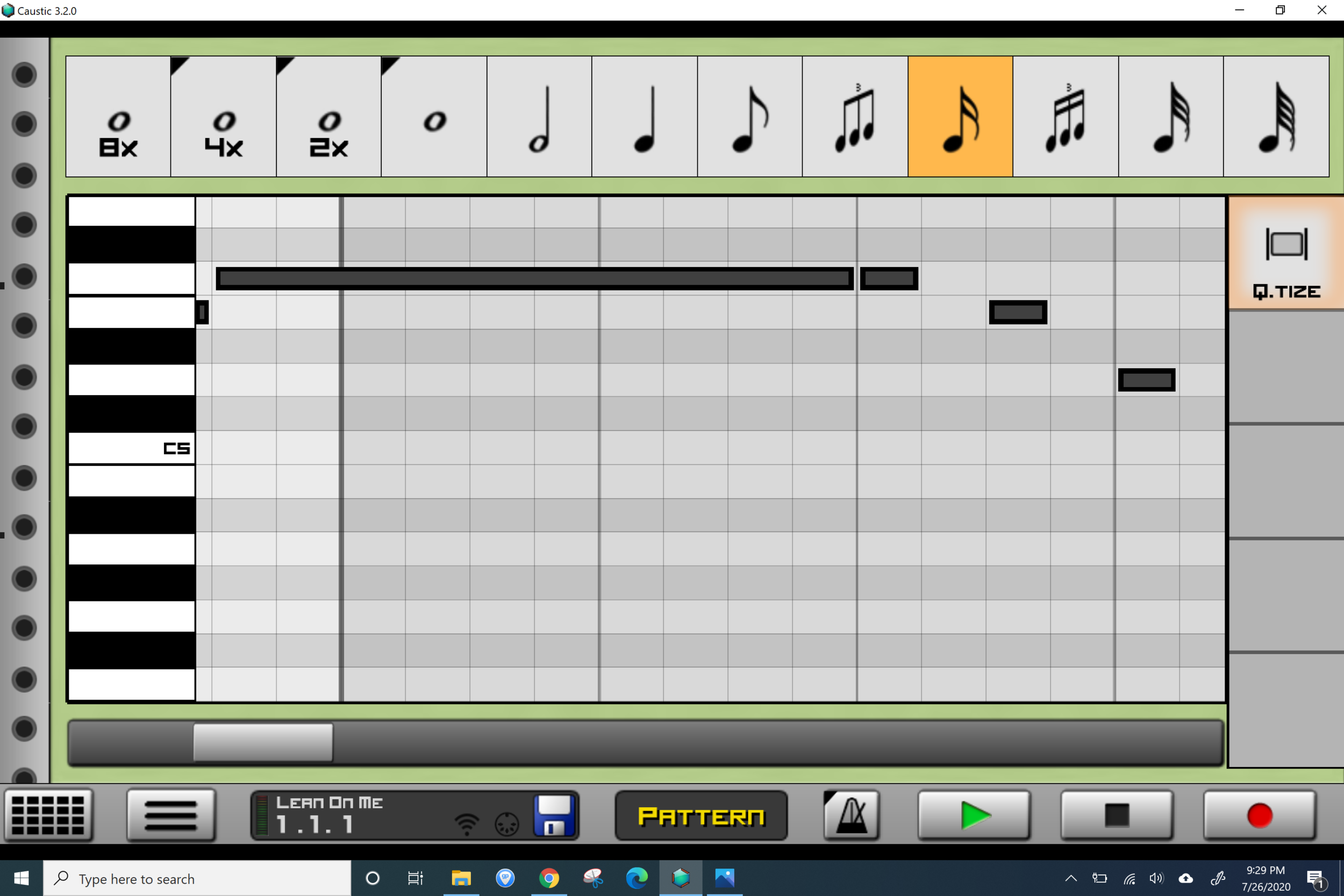This screenshot has height=896, width=1344.
Task: Toggle the metronome
Action: click(x=851, y=815)
